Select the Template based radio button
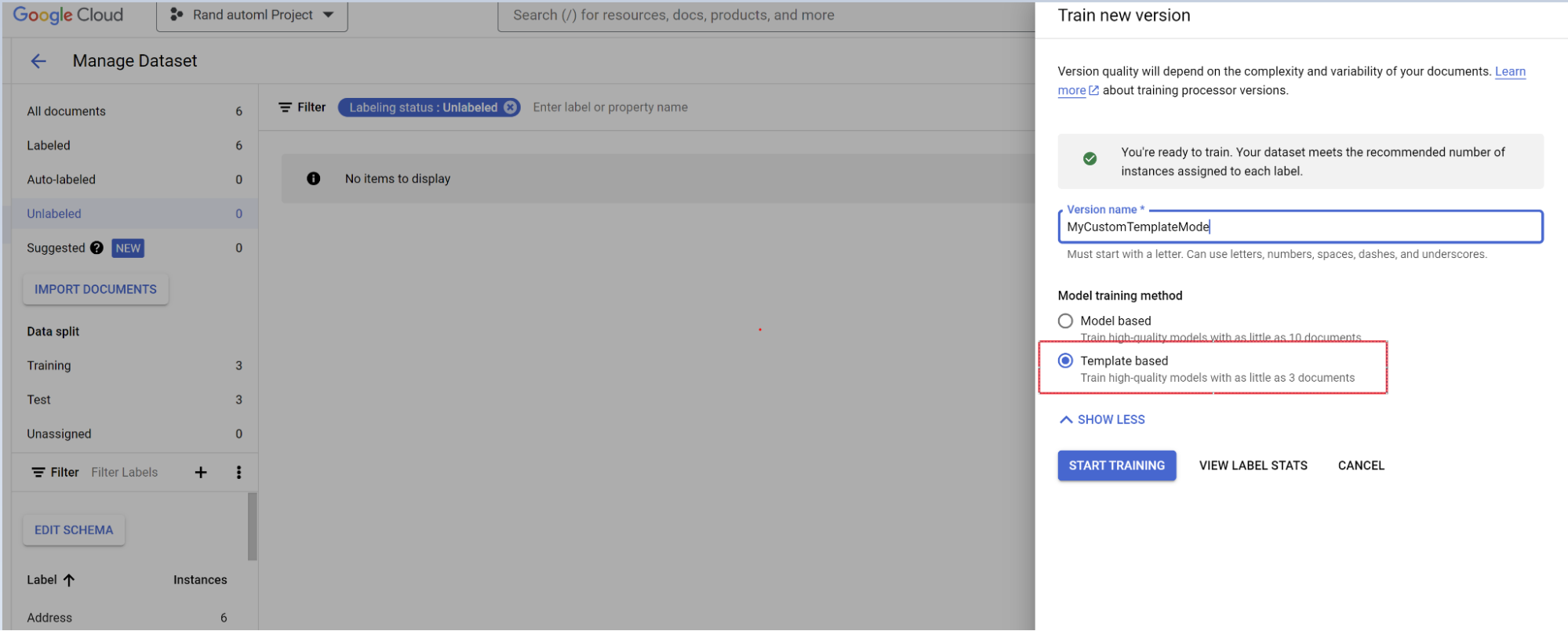This screenshot has height=631, width=1568. point(1065,361)
